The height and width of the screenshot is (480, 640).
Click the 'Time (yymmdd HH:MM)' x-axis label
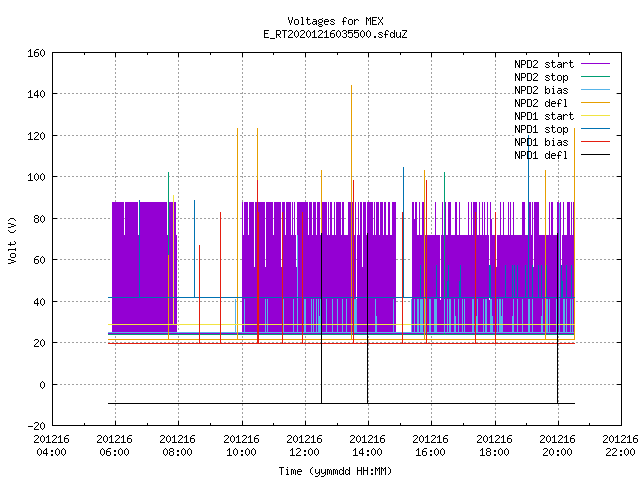tap(335, 471)
